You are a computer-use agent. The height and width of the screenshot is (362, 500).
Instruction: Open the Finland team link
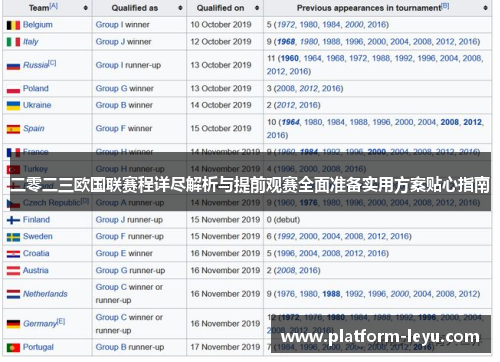[36, 220]
